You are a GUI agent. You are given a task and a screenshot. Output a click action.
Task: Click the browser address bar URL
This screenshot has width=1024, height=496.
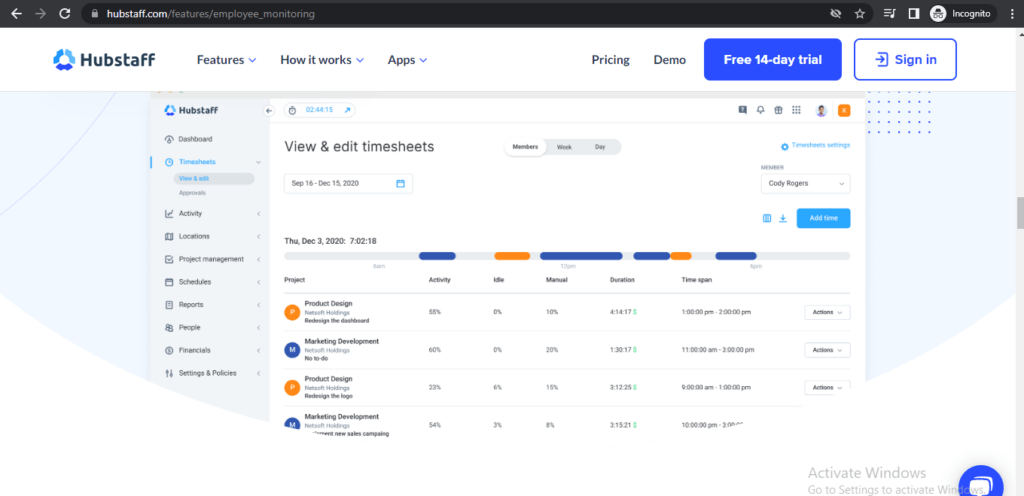point(210,14)
